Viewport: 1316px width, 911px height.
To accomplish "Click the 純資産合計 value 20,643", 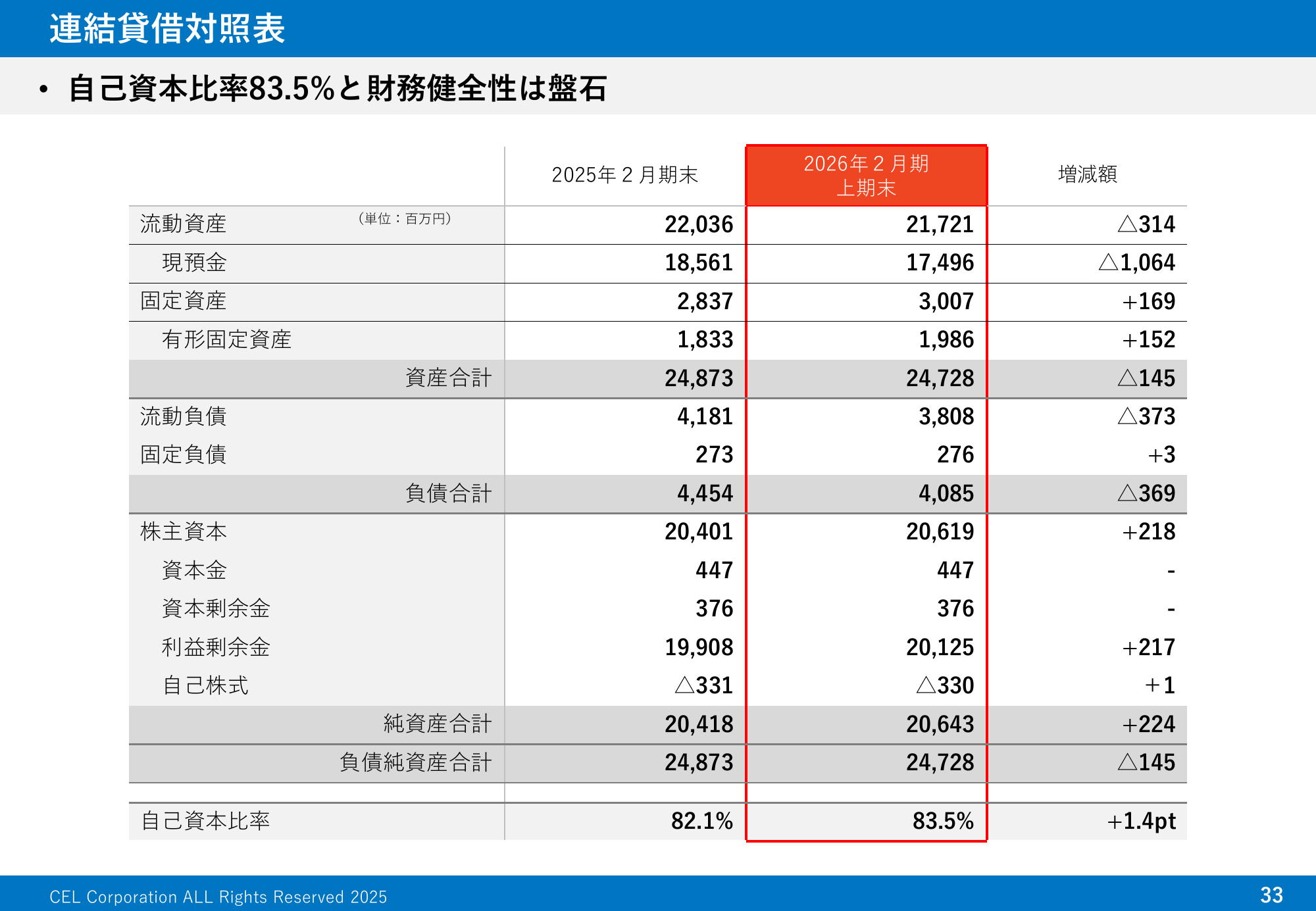I will [940, 724].
